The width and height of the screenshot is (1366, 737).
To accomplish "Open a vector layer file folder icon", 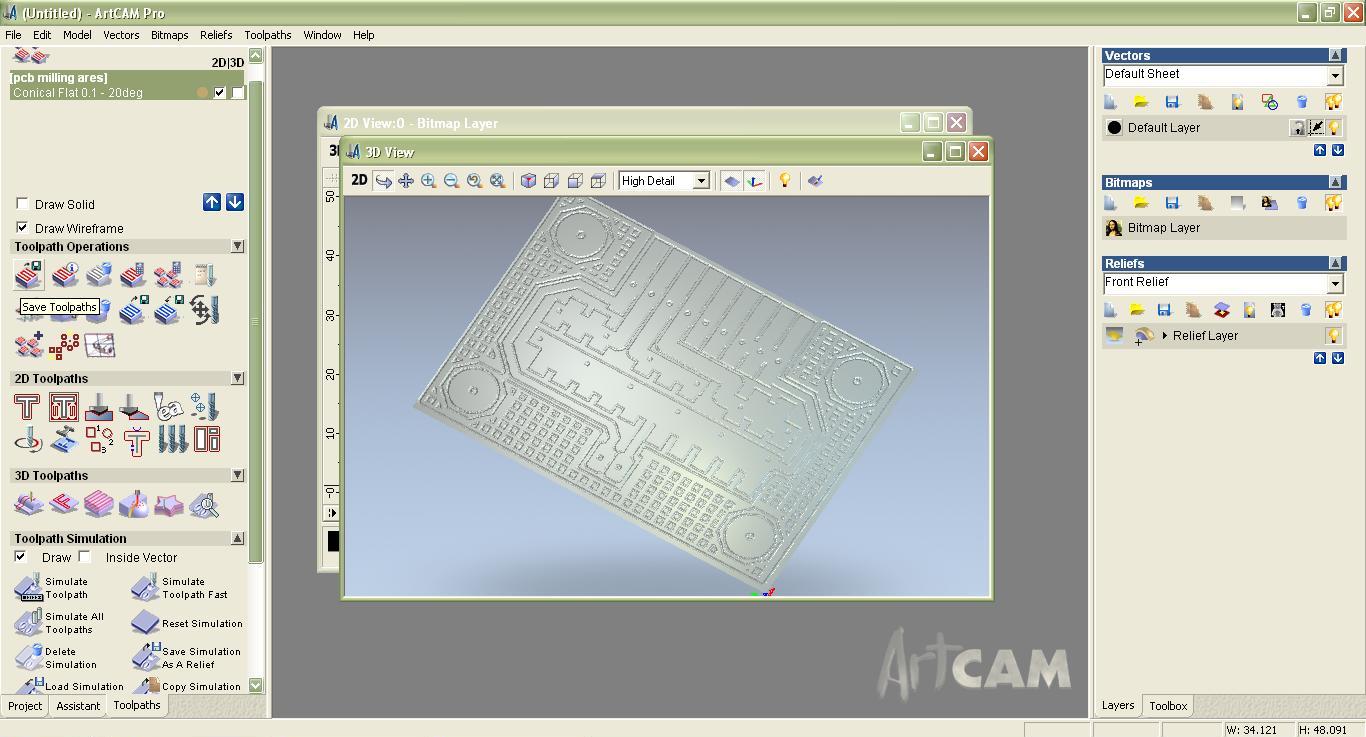I will tap(1141, 102).
